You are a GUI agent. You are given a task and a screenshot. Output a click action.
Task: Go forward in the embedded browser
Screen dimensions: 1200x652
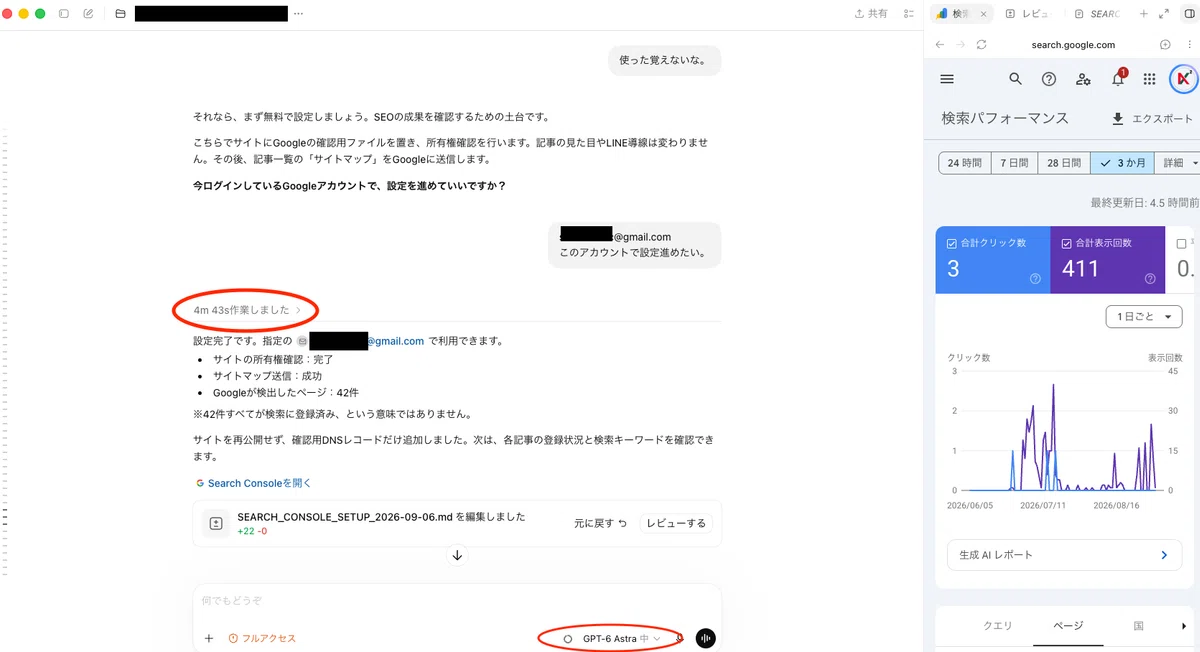tap(960, 45)
